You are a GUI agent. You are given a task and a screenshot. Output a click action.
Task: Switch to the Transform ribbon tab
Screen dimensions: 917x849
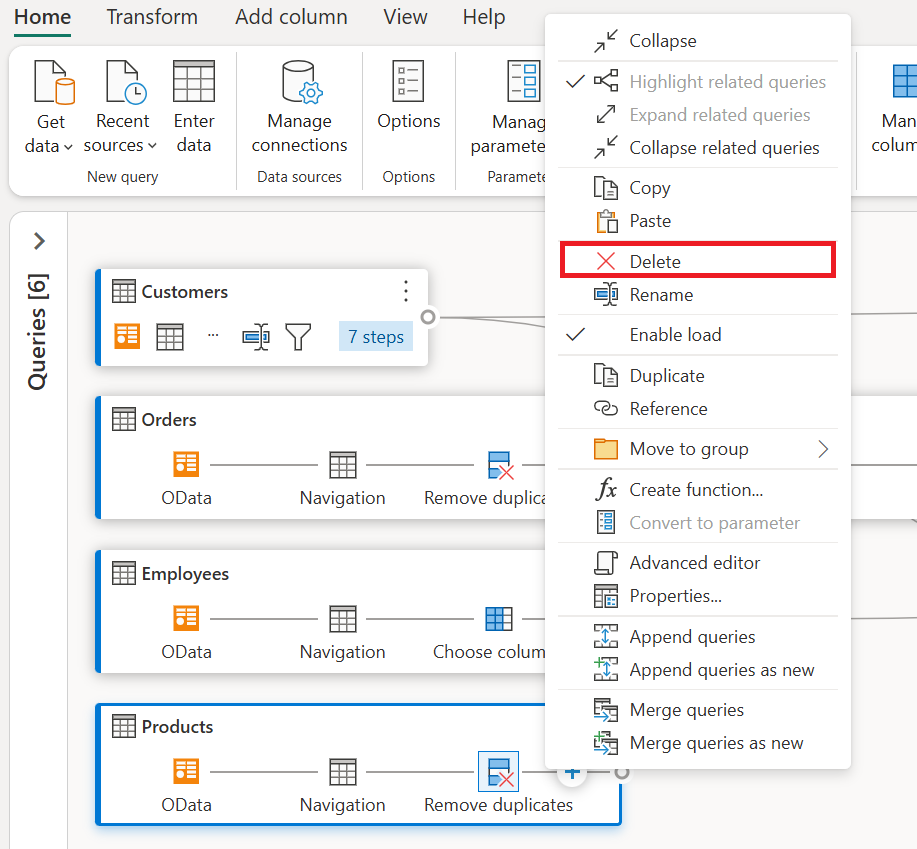pos(152,17)
